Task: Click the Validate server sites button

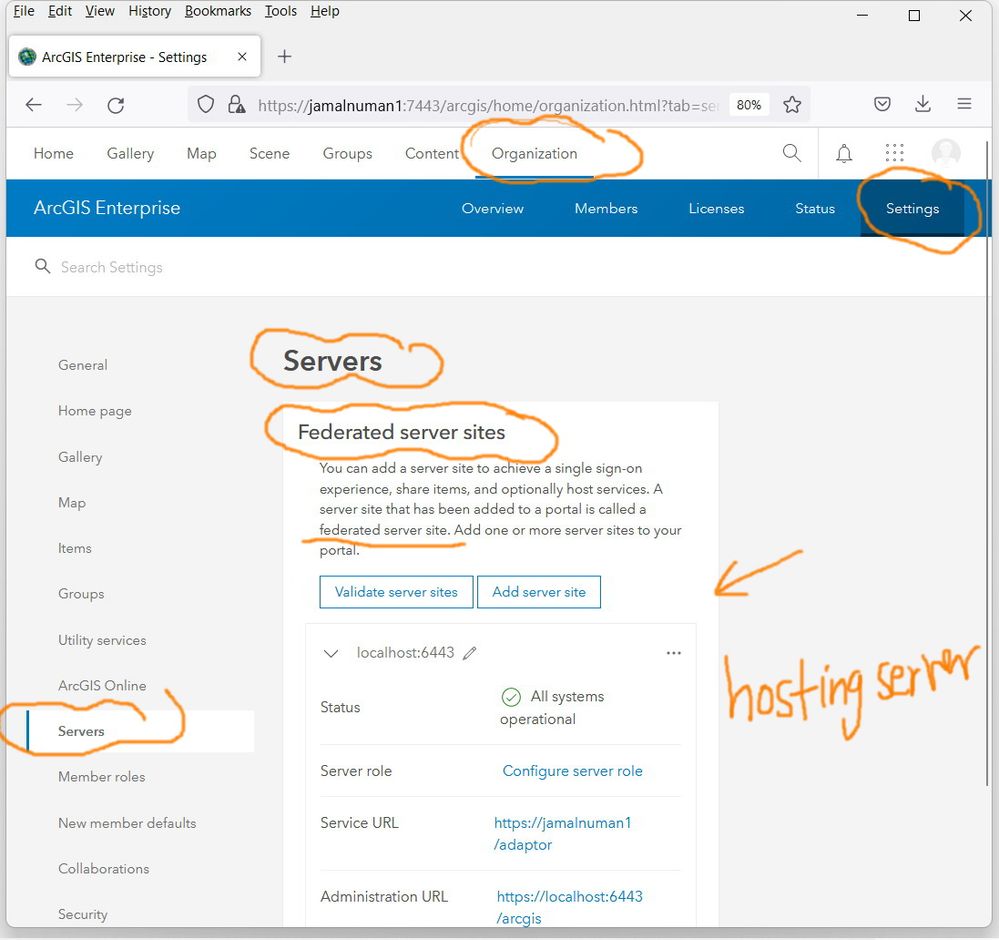Action: coord(396,592)
